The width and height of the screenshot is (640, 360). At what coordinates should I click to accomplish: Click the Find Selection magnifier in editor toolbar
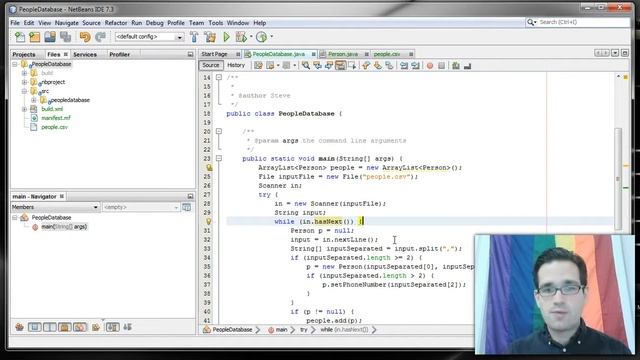pyautogui.click(x=305, y=65)
